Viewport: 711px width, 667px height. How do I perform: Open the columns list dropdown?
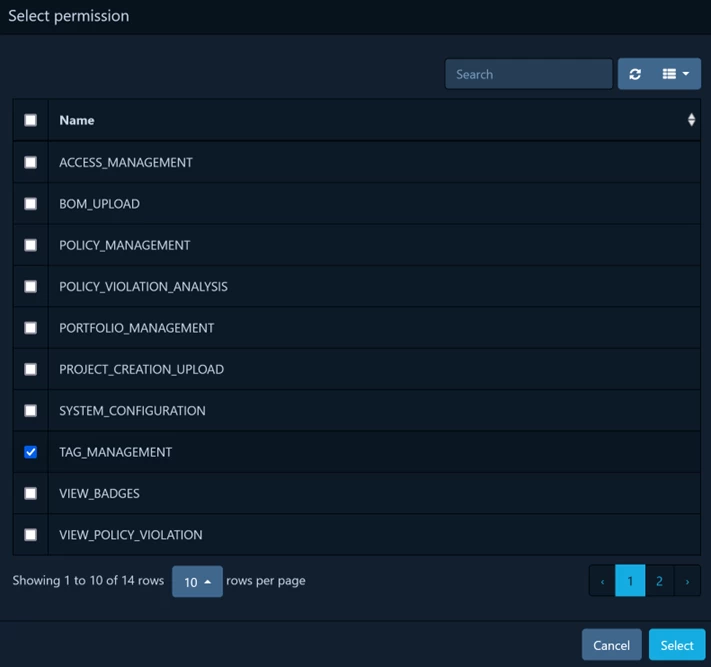(676, 74)
